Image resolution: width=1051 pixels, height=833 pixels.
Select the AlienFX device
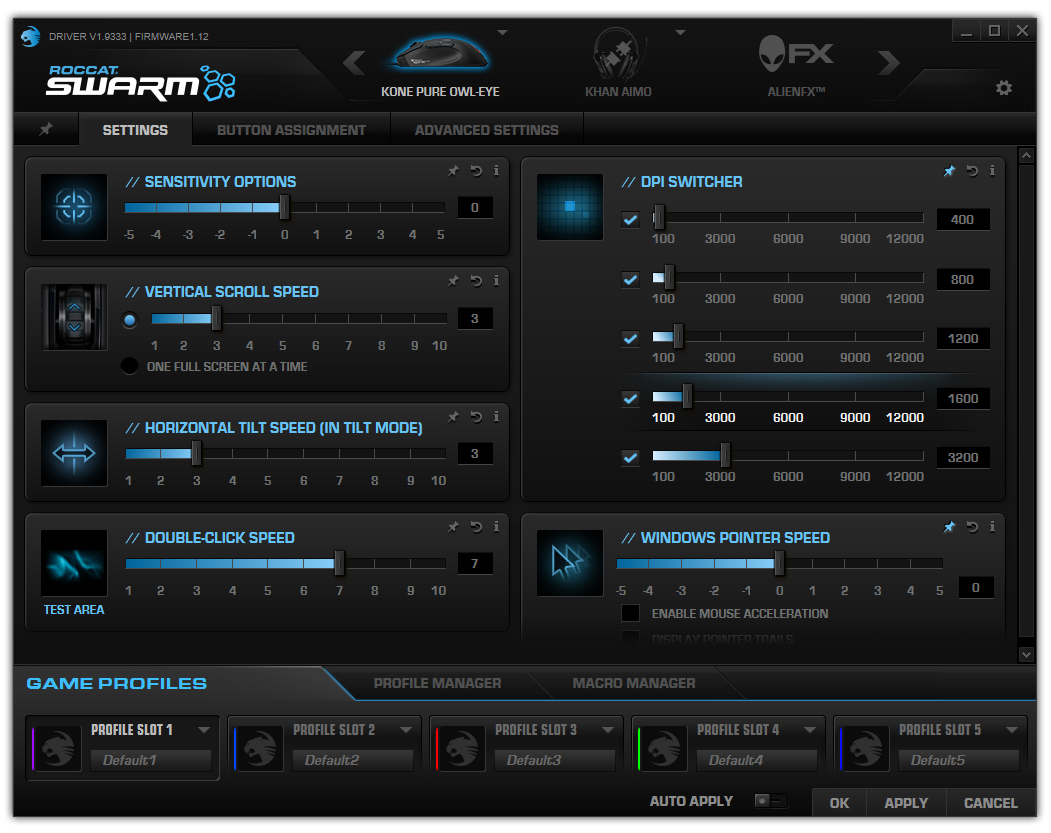tap(796, 67)
